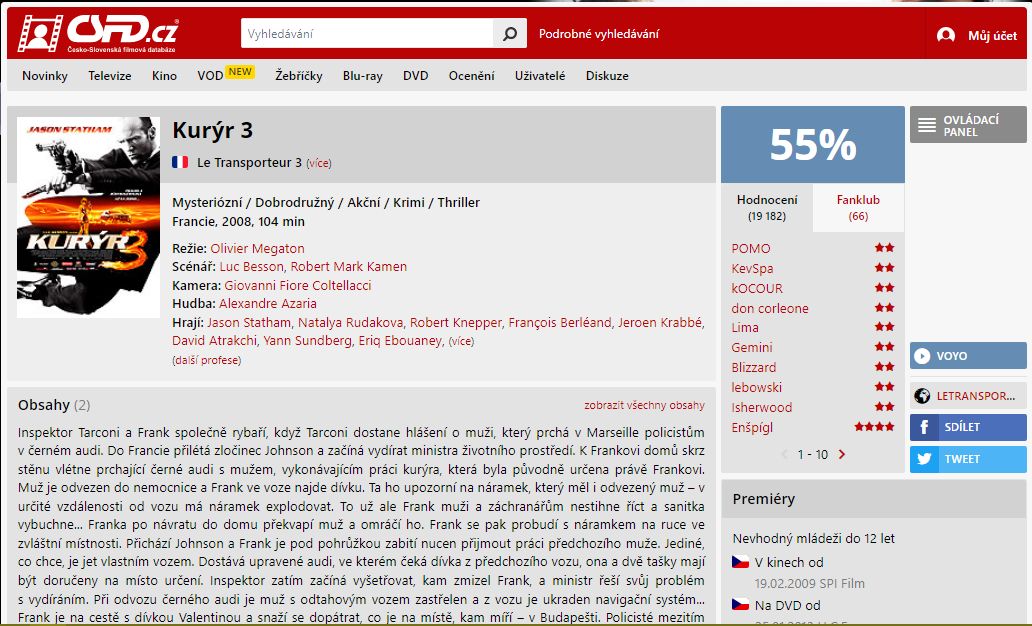Open the Kurýr 3 poster image
The height and width of the screenshot is (626, 1032).
point(88,217)
